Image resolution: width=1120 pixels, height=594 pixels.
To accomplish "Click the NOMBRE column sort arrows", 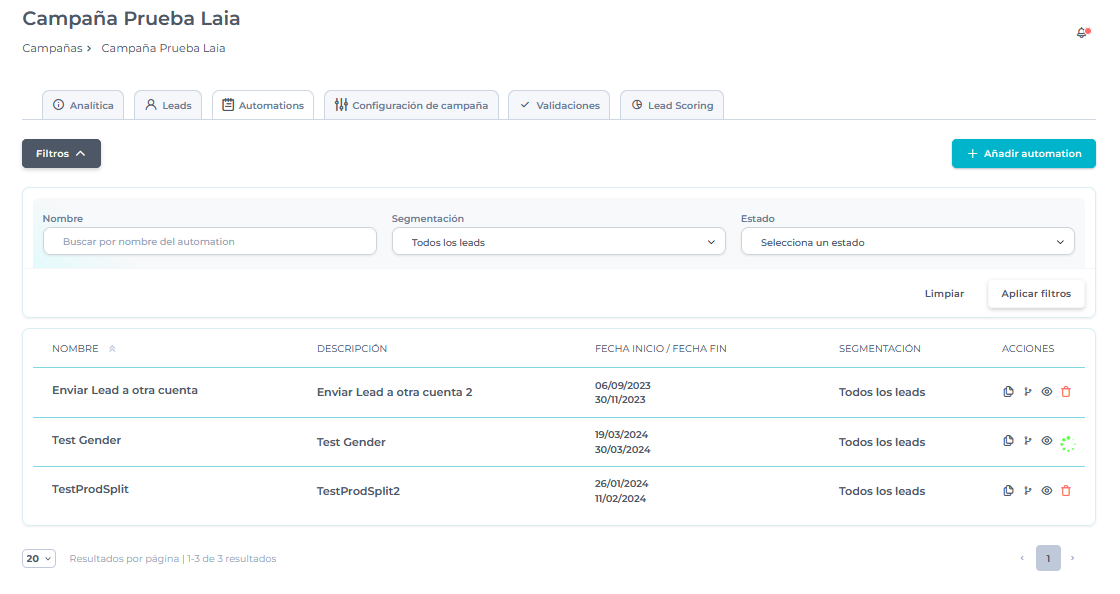I will pyautogui.click(x=112, y=349).
